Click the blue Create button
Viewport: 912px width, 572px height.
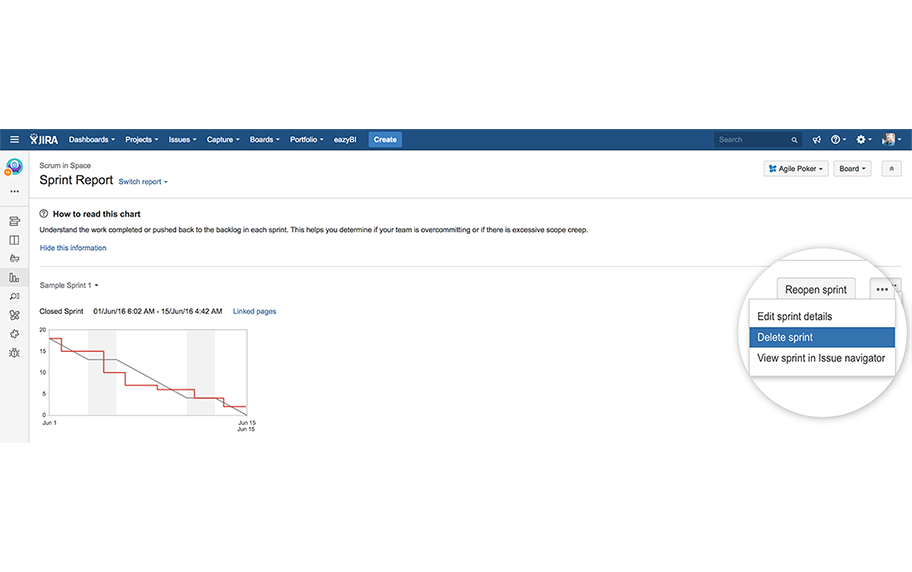click(385, 140)
